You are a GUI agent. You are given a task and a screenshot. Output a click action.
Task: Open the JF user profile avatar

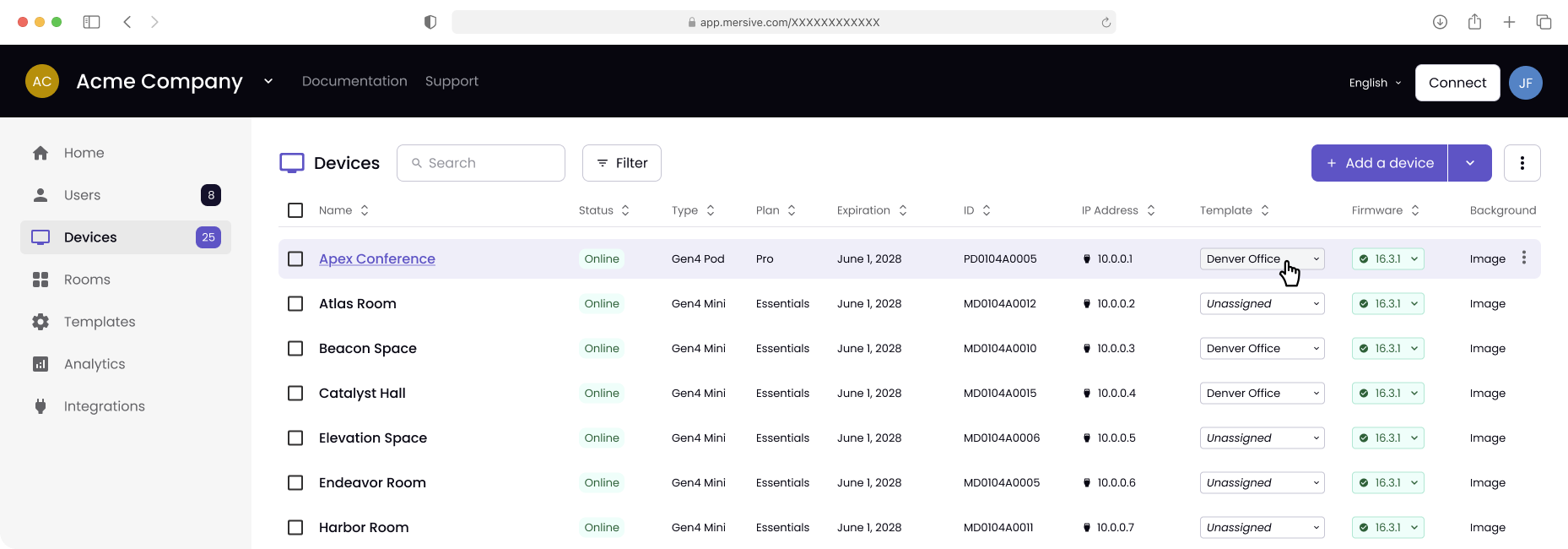(1526, 83)
